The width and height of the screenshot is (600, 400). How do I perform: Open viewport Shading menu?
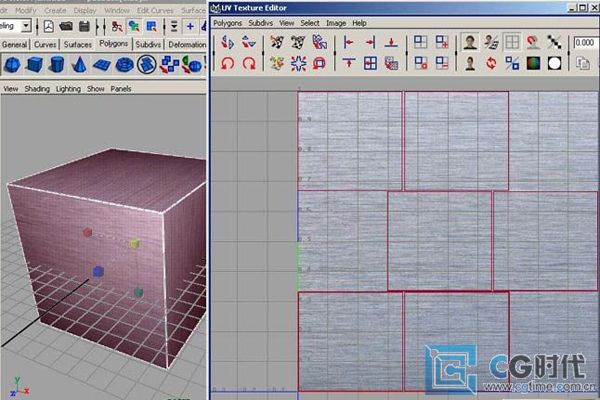pos(37,89)
